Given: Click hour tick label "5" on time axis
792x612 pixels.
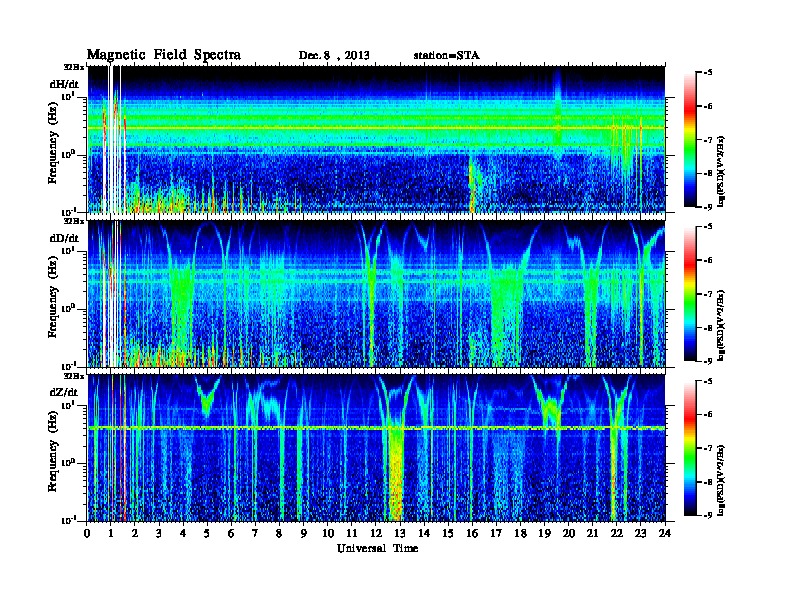Looking at the screenshot, I should (208, 533).
